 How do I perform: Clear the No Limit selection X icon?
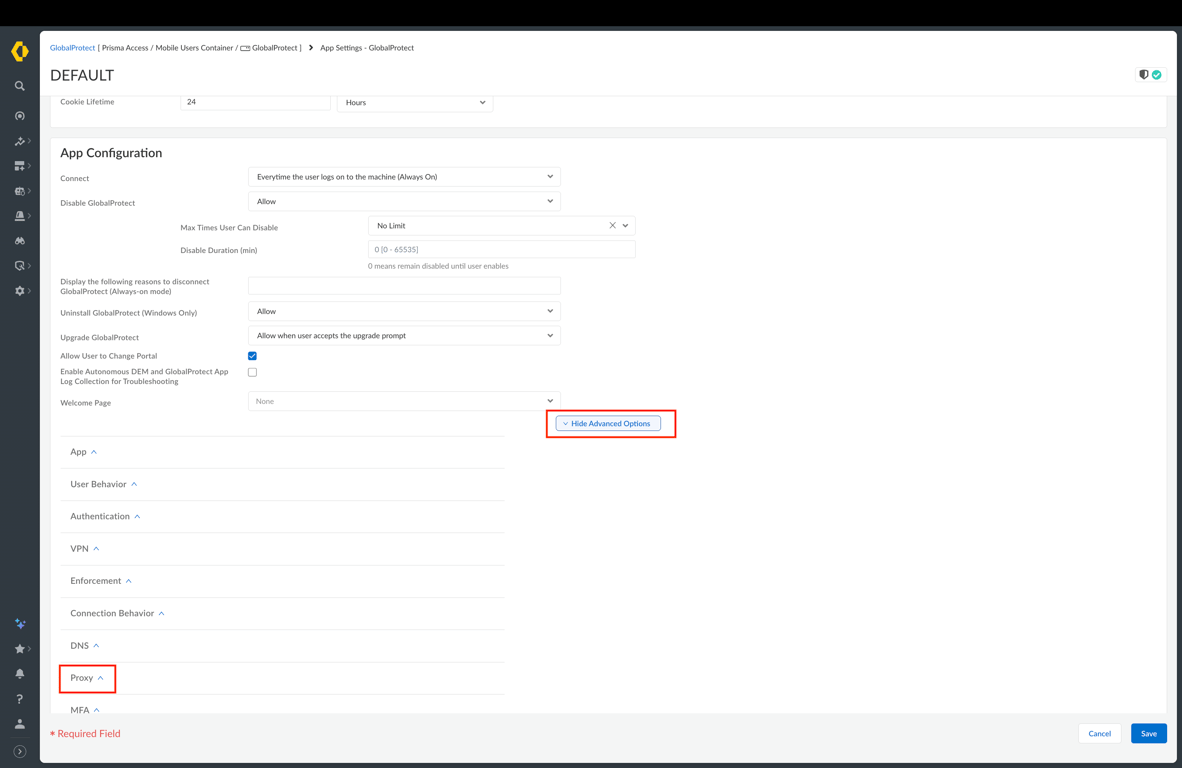tap(612, 225)
